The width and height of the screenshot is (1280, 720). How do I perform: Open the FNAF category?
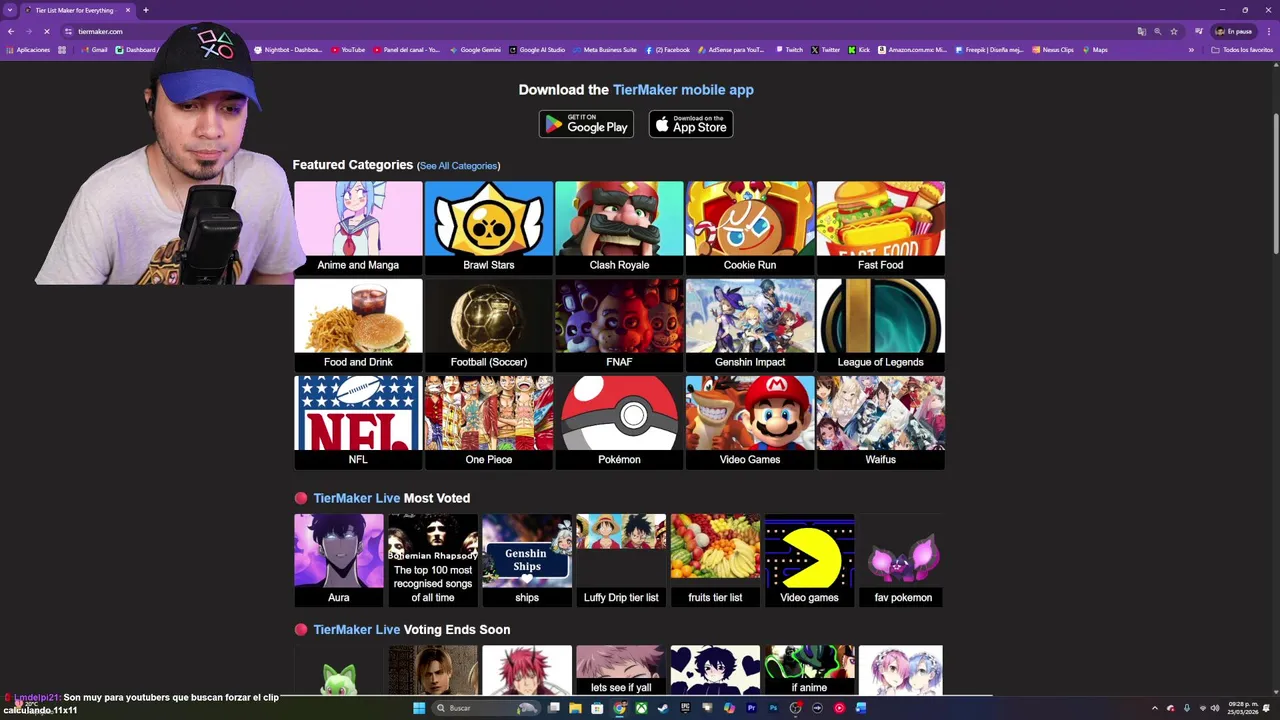point(619,324)
